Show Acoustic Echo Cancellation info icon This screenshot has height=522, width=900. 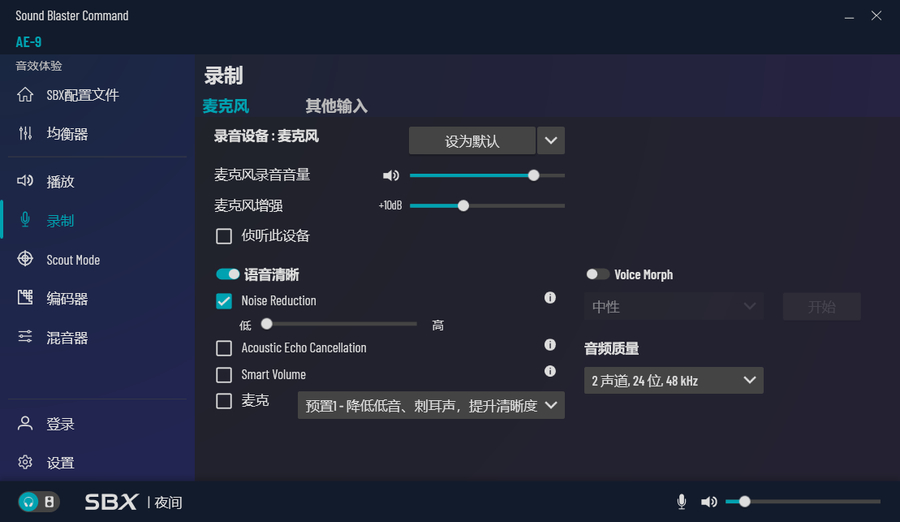(550, 345)
